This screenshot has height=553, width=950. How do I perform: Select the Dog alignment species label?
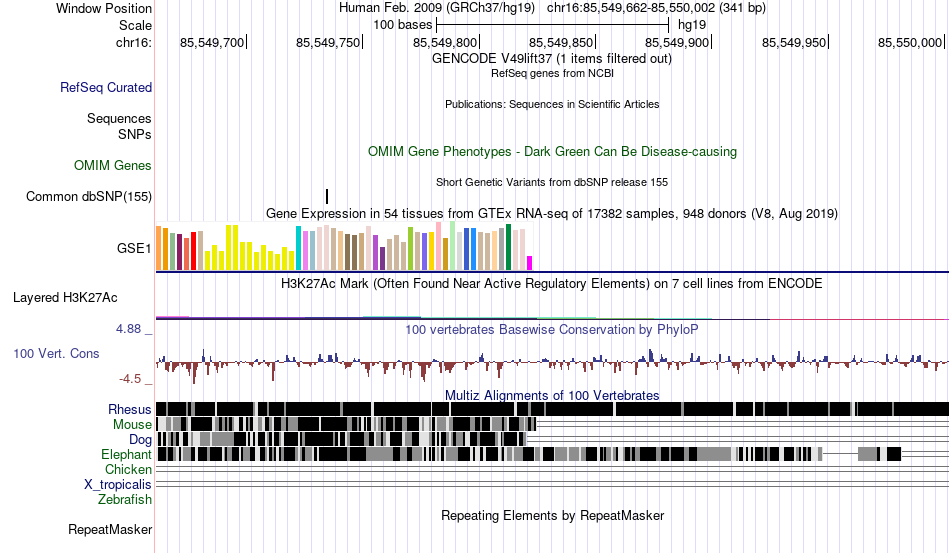coord(140,439)
